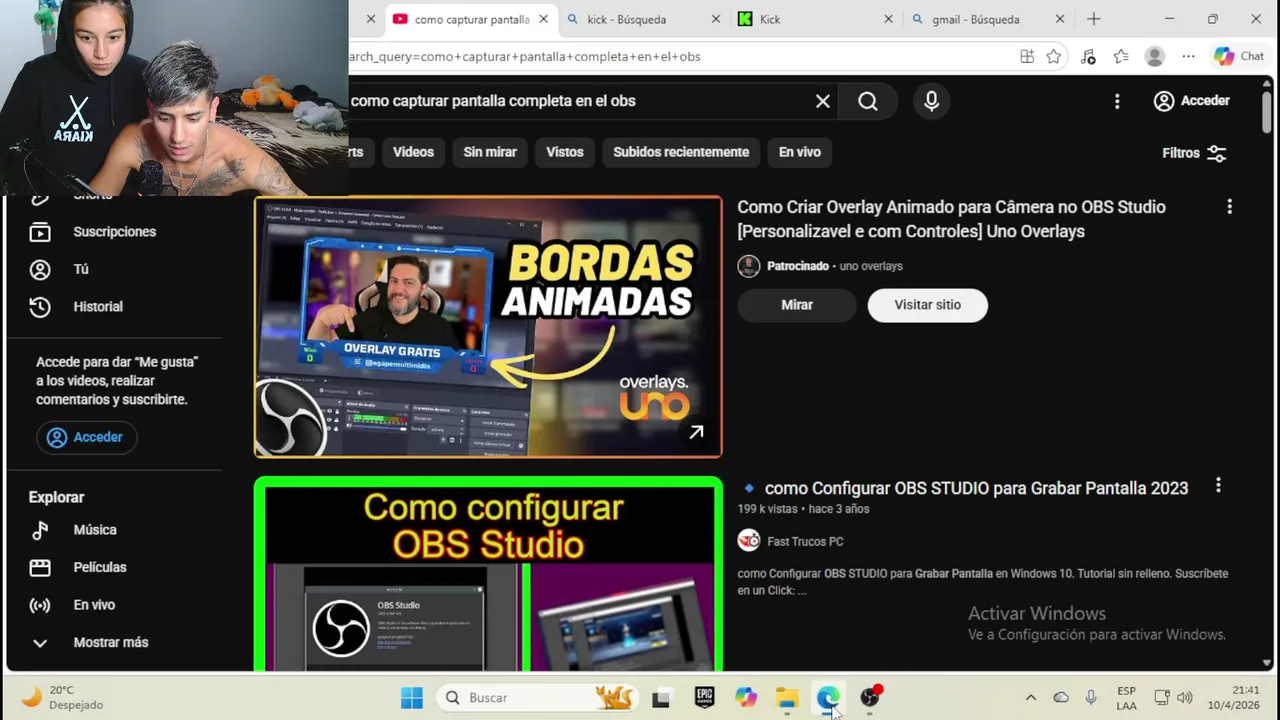This screenshot has width=1280, height=720.
Task: Open the weather widget showing 20°C
Action: pyautogui.click(x=63, y=698)
